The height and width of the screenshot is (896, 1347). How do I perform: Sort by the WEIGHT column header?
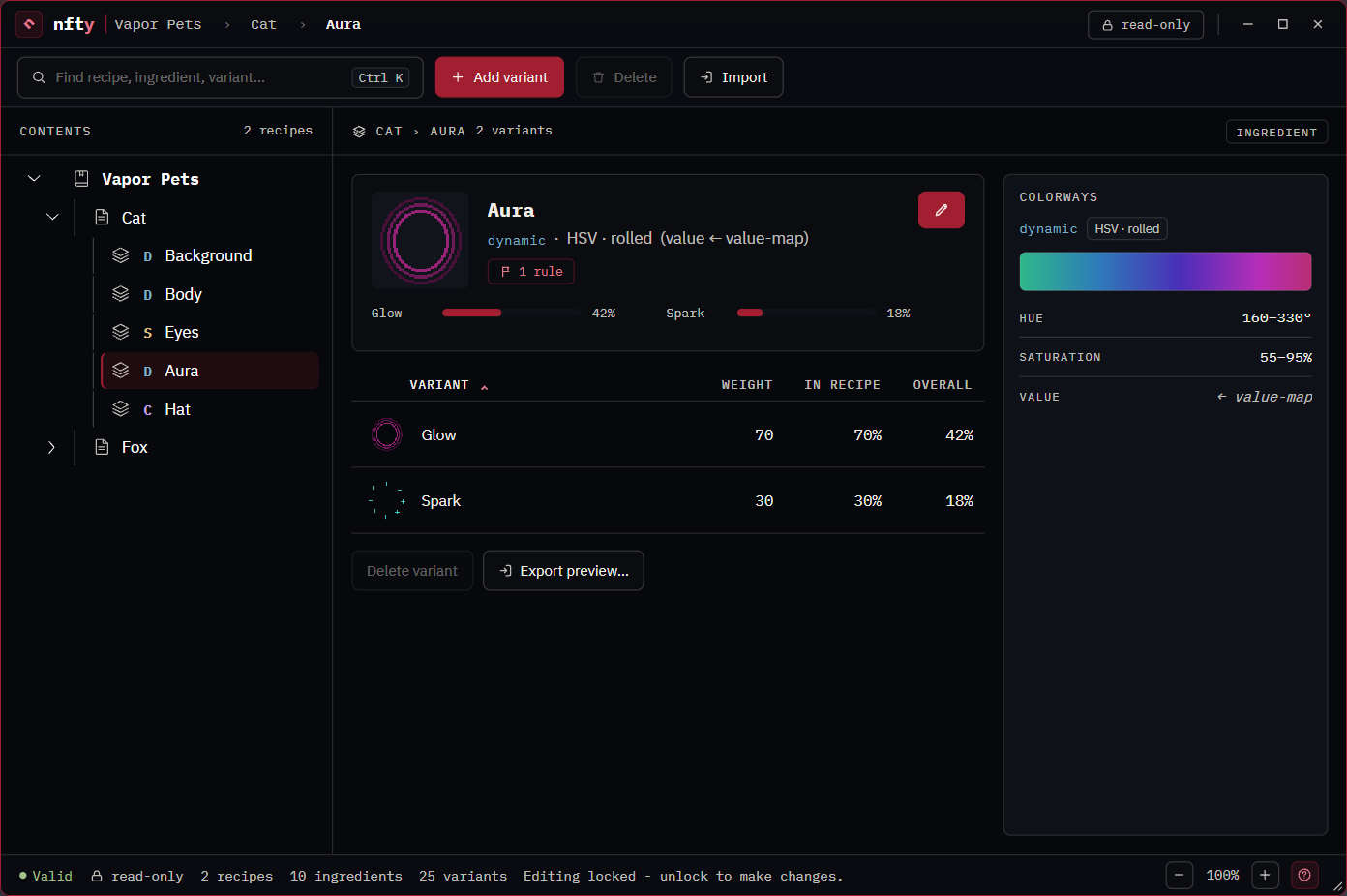(747, 385)
